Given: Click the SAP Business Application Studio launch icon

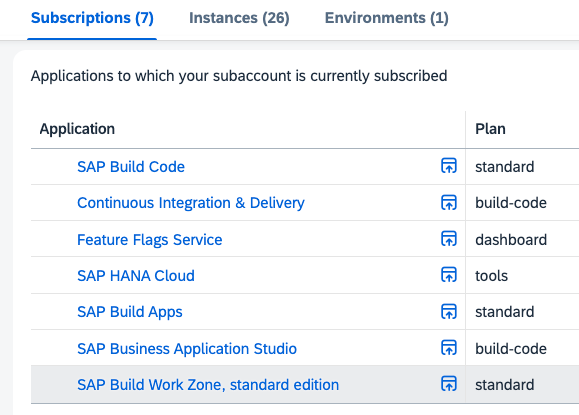Looking at the screenshot, I should coord(449,347).
